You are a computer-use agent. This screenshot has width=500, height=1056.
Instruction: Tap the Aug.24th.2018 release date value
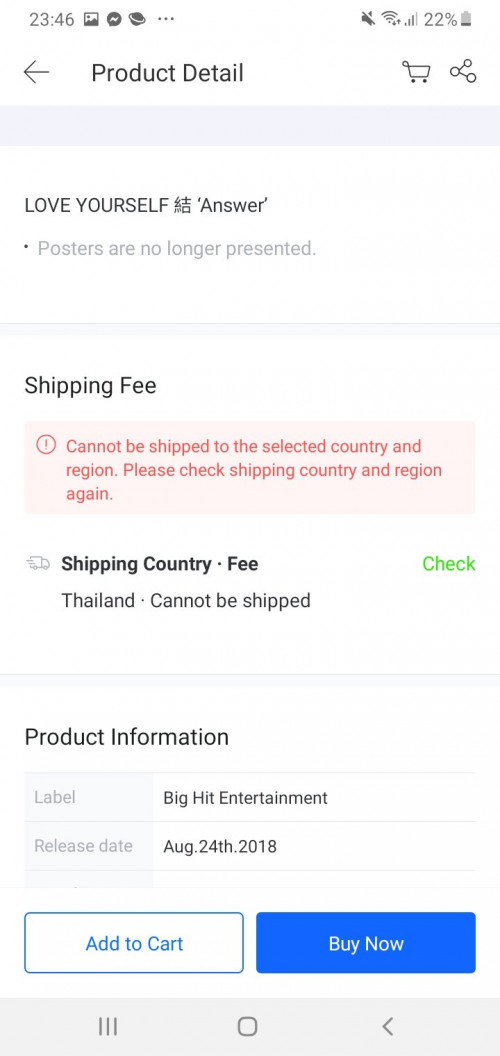coord(220,847)
